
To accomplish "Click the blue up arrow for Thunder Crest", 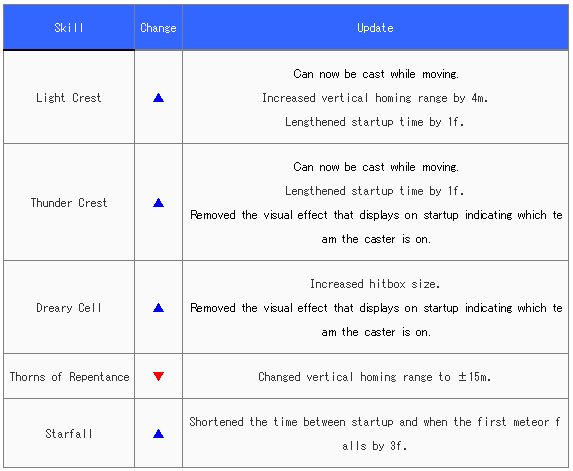I will coord(158,202).
